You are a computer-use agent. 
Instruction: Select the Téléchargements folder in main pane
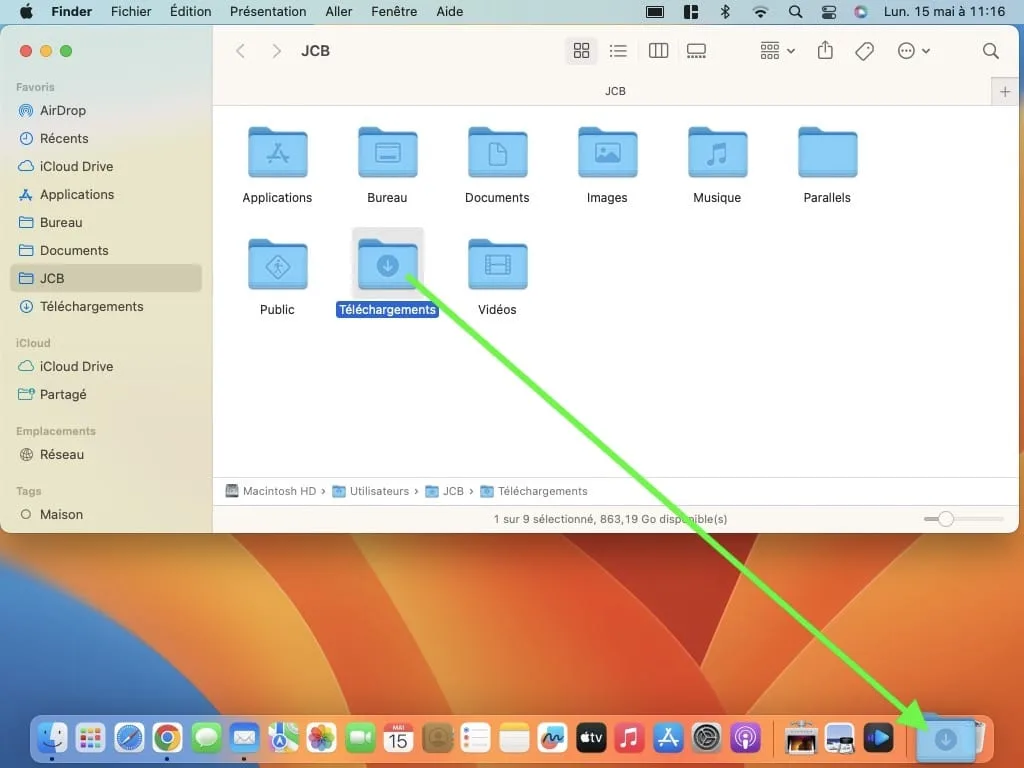coord(387,264)
